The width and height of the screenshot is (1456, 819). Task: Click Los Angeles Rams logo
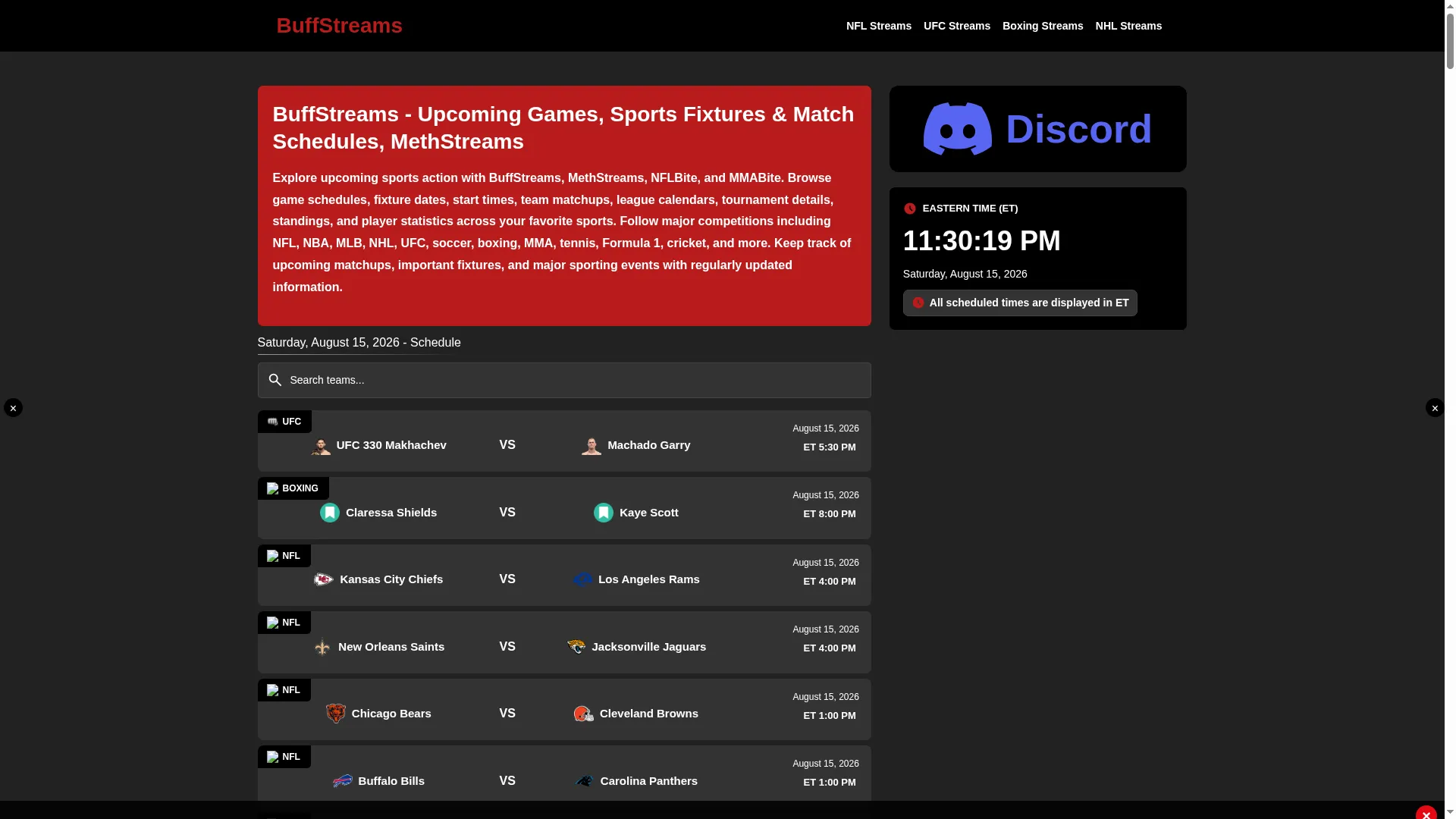(x=582, y=579)
